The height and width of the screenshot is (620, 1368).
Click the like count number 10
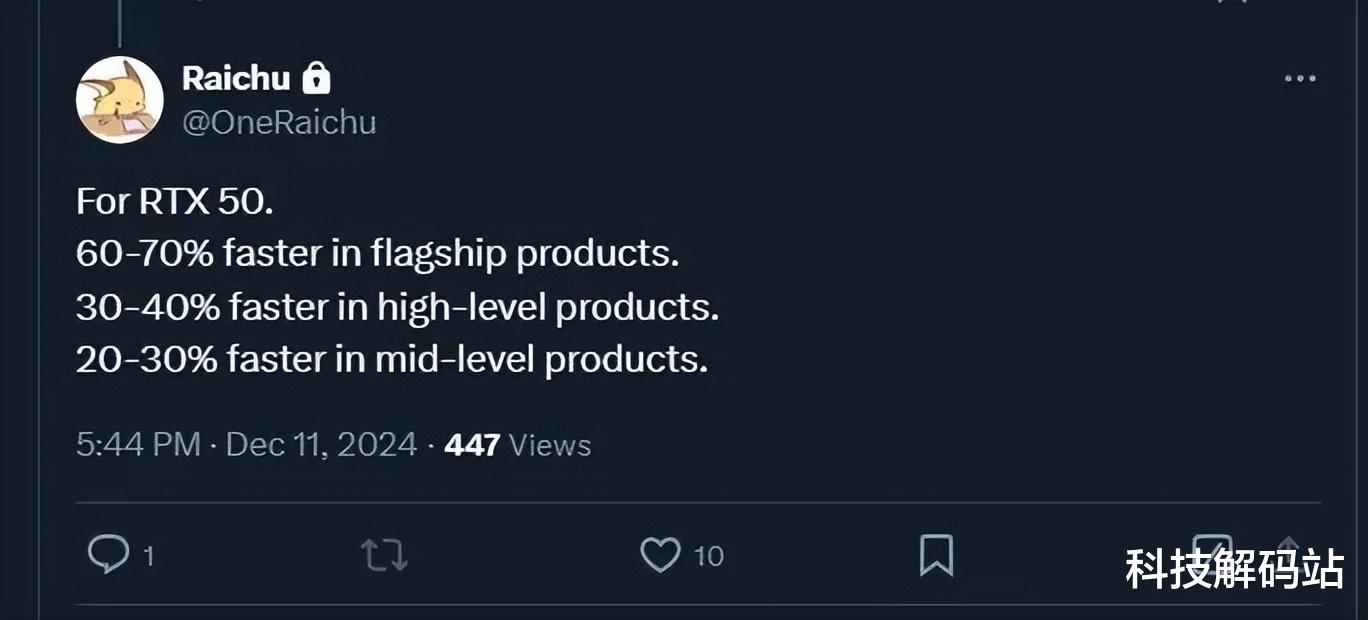coord(709,556)
